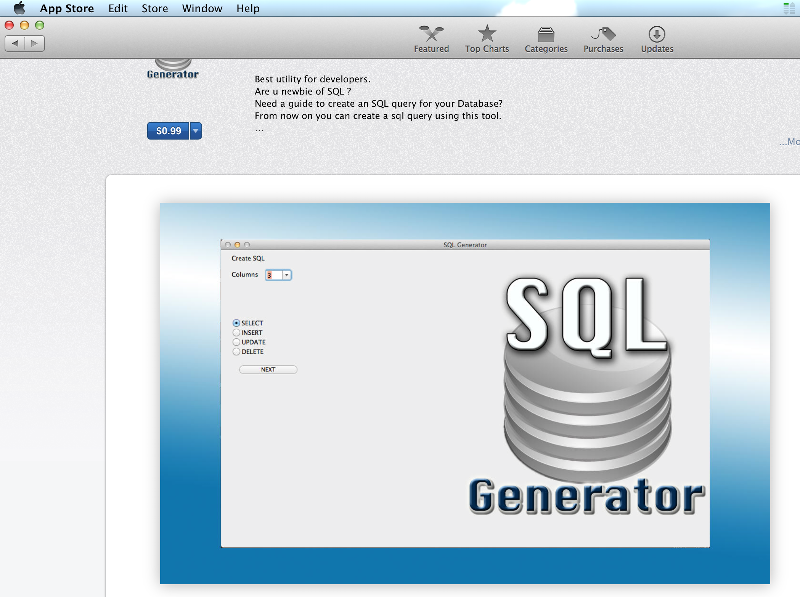Show Purchases list
The image size is (800, 597).
coord(603,39)
